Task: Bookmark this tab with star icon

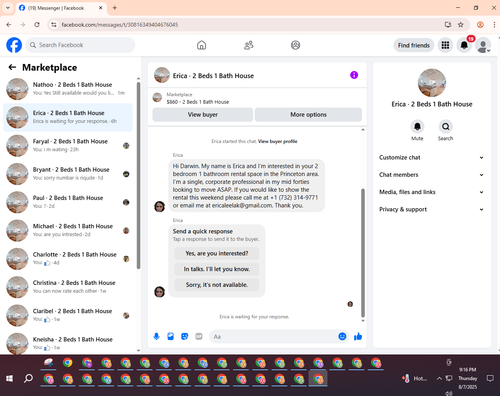Action: pyautogui.click(x=461, y=25)
